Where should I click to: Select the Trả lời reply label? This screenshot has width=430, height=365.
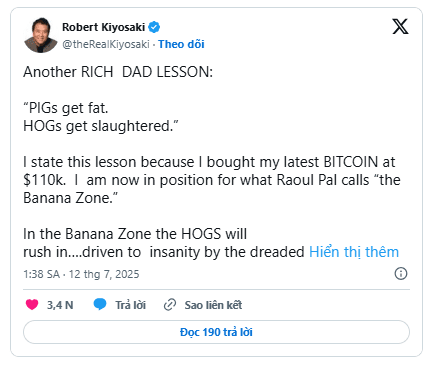(130, 305)
